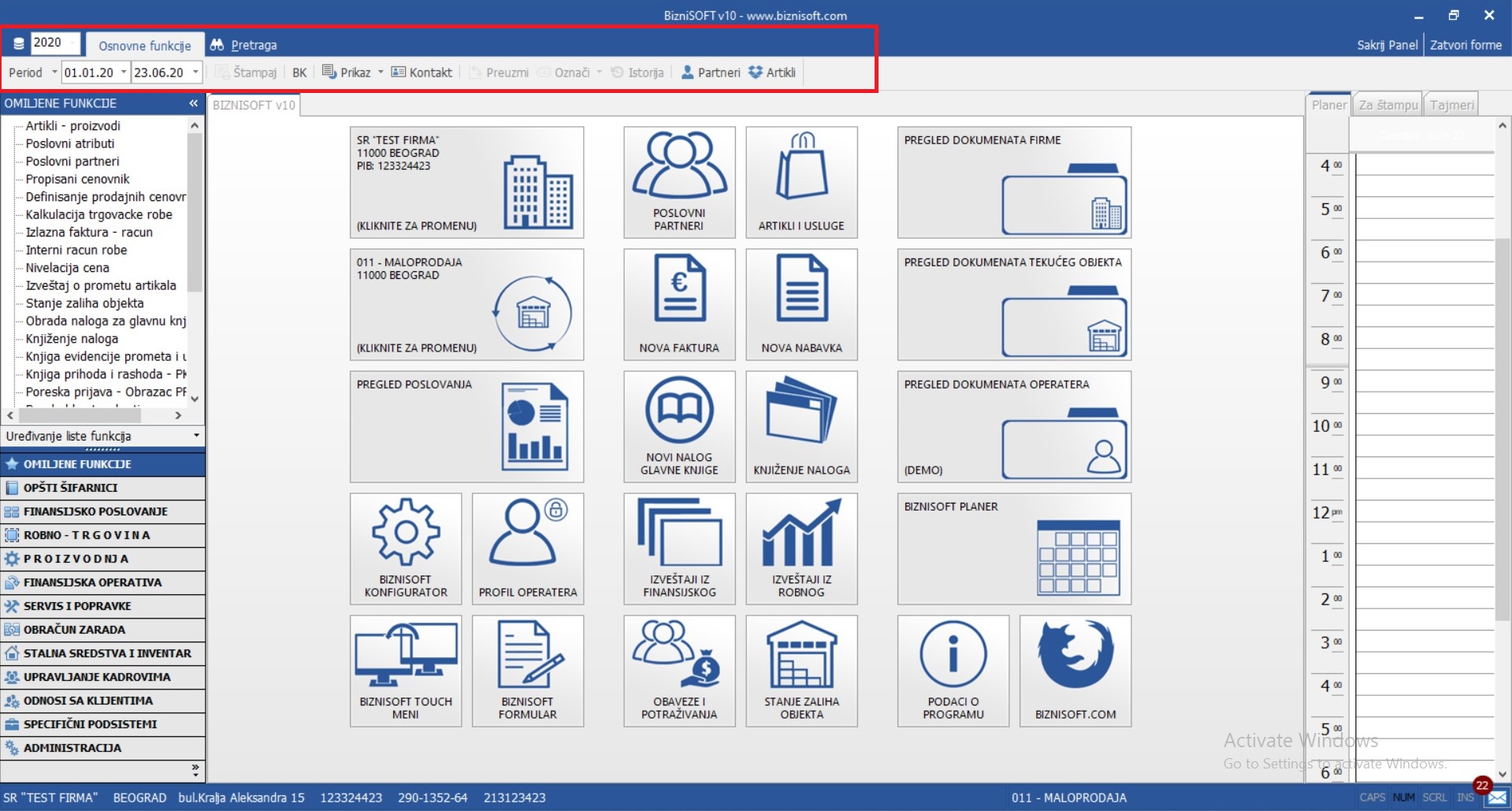Launch BizniSoft Touch Meni

tap(406, 671)
